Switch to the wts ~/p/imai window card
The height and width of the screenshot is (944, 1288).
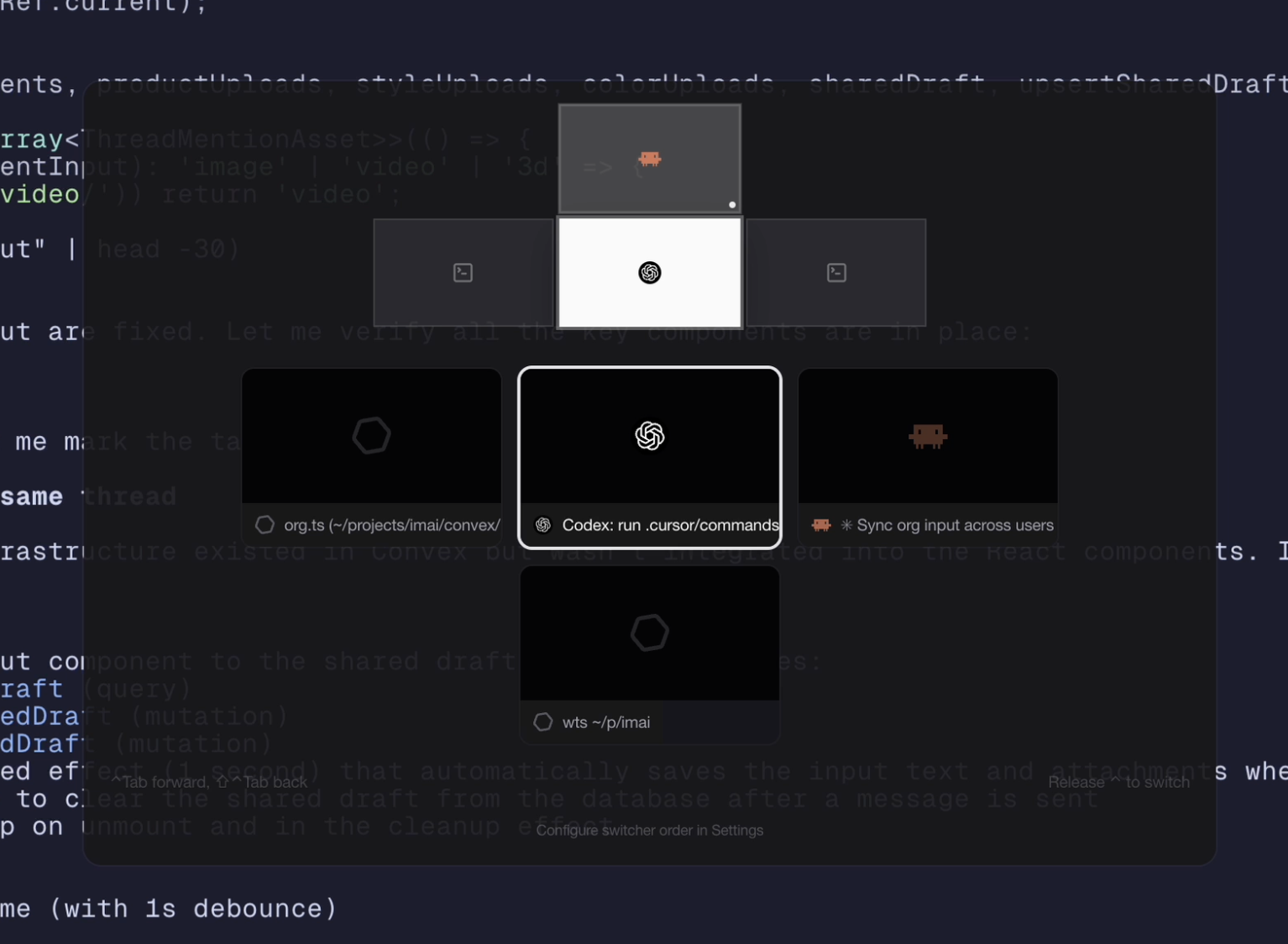click(x=650, y=655)
